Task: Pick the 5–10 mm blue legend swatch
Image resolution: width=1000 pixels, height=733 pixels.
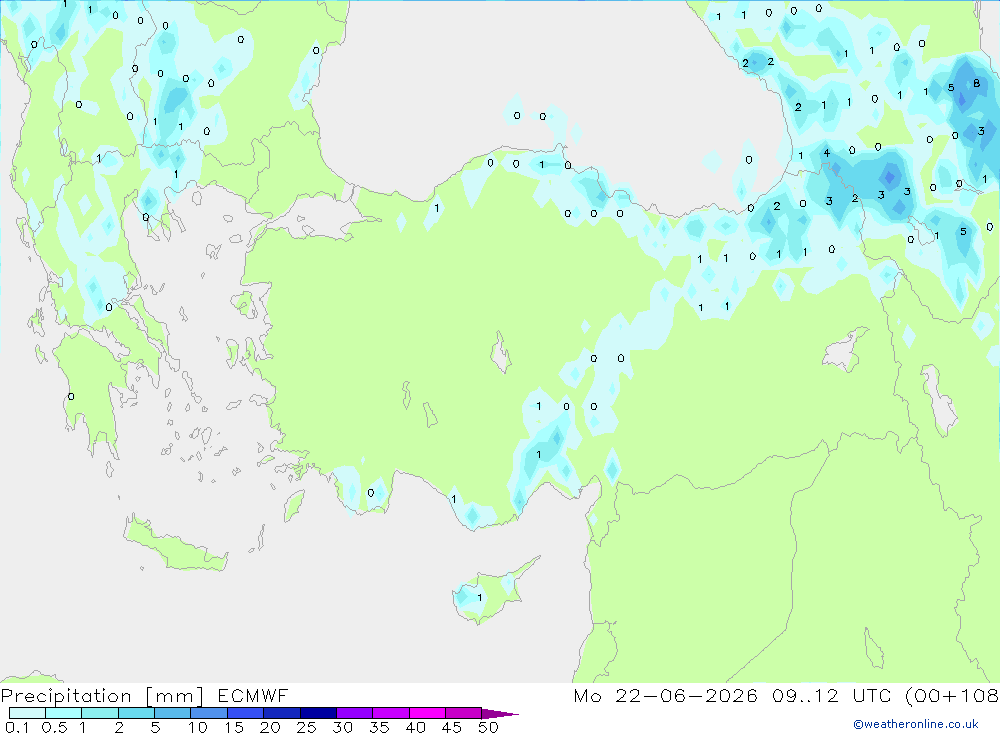Action: [172, 713]
